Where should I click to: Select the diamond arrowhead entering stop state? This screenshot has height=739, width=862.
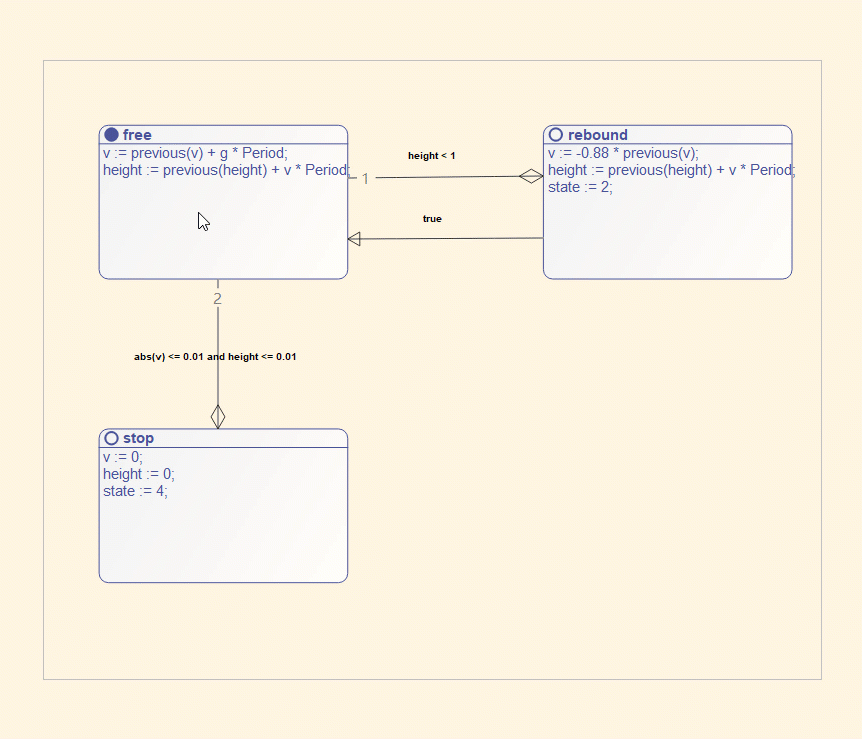(x=218, y=416)
